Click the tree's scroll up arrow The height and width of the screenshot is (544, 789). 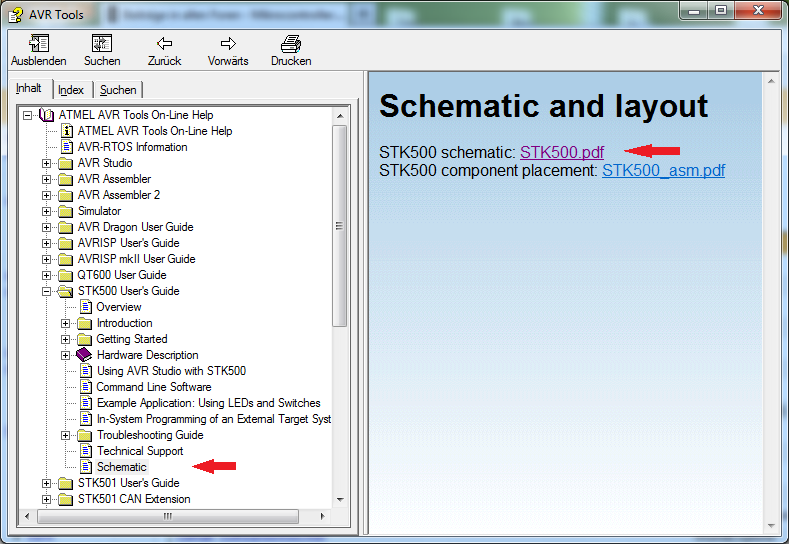340,116
